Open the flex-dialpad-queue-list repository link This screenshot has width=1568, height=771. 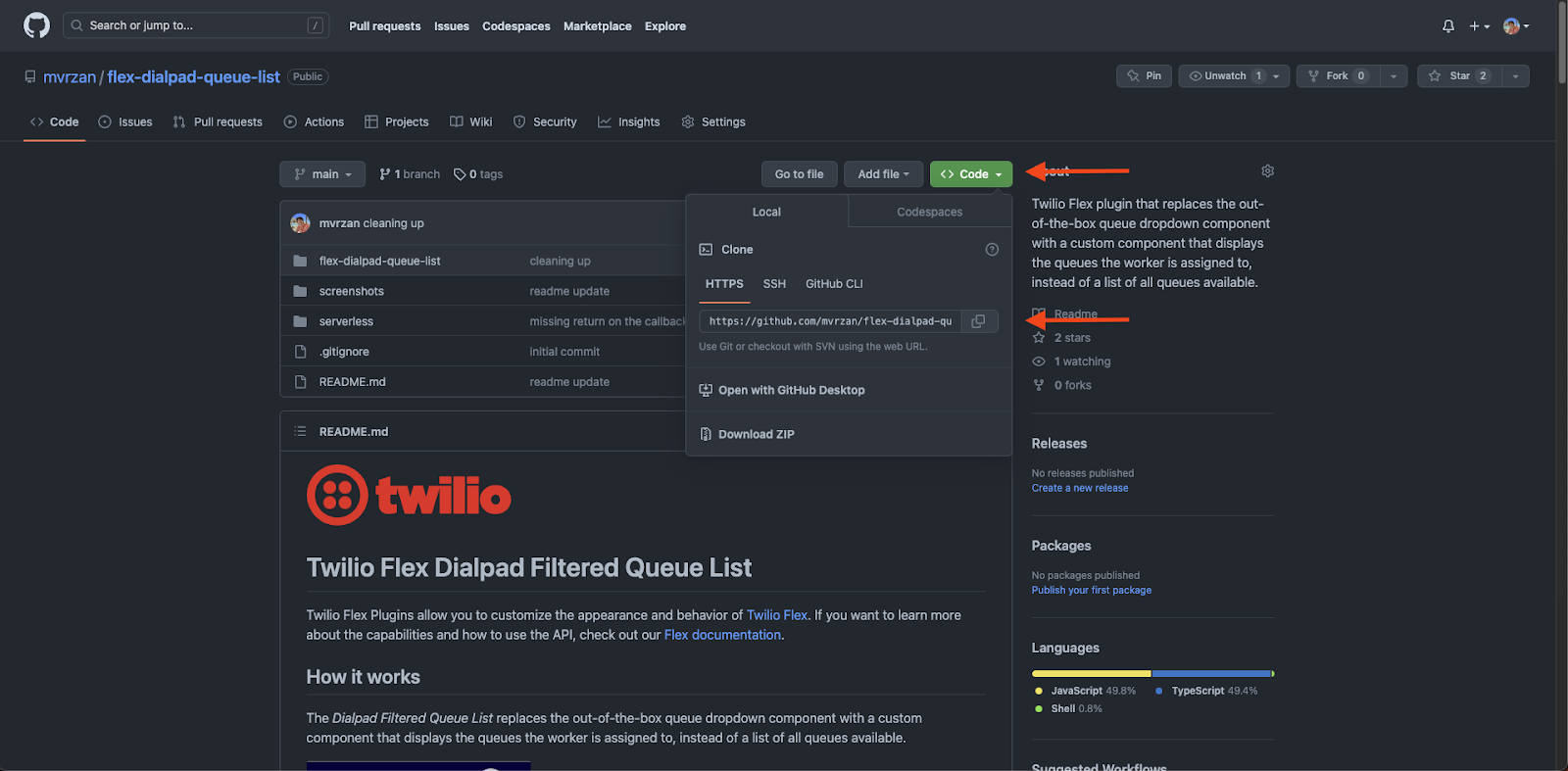coord(193,76)
